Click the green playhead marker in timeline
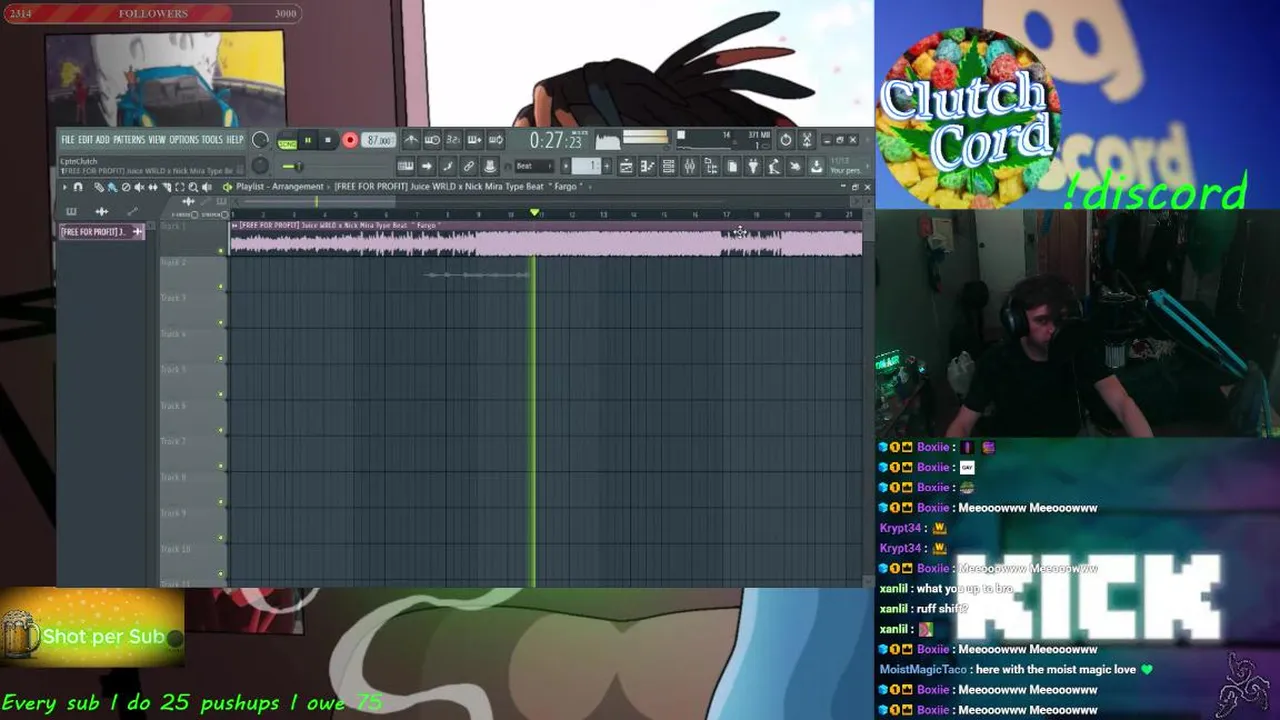This screenshot has width=1280, height=720. pyautogui.click(x=535, y=213)
